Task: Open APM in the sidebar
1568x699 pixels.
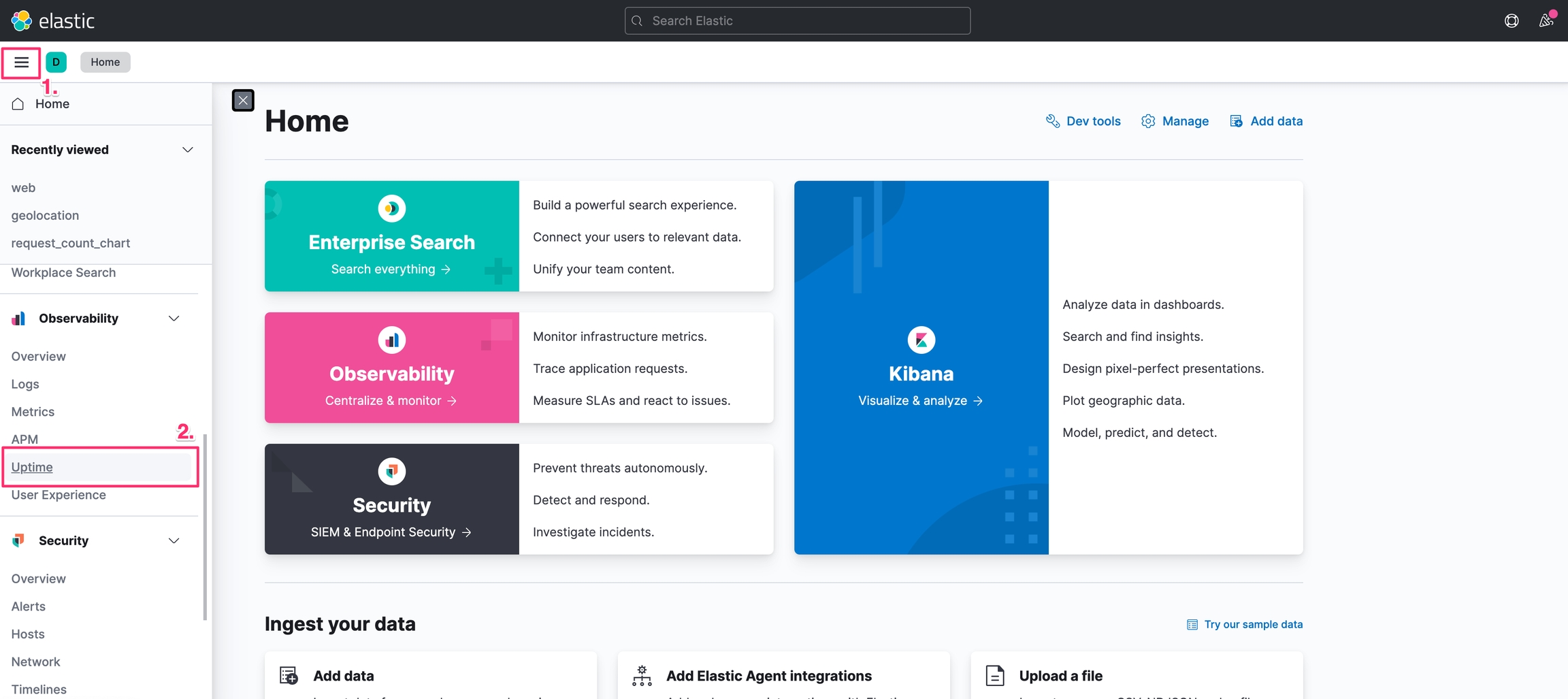Action: point(24,439)
